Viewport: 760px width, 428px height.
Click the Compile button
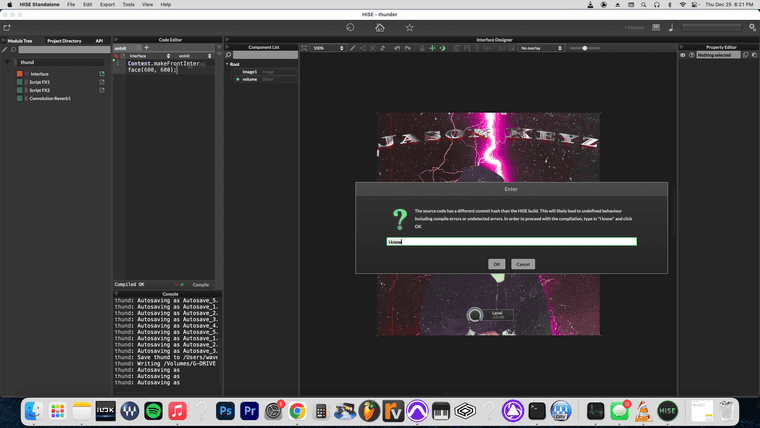[x=201, y=285]
